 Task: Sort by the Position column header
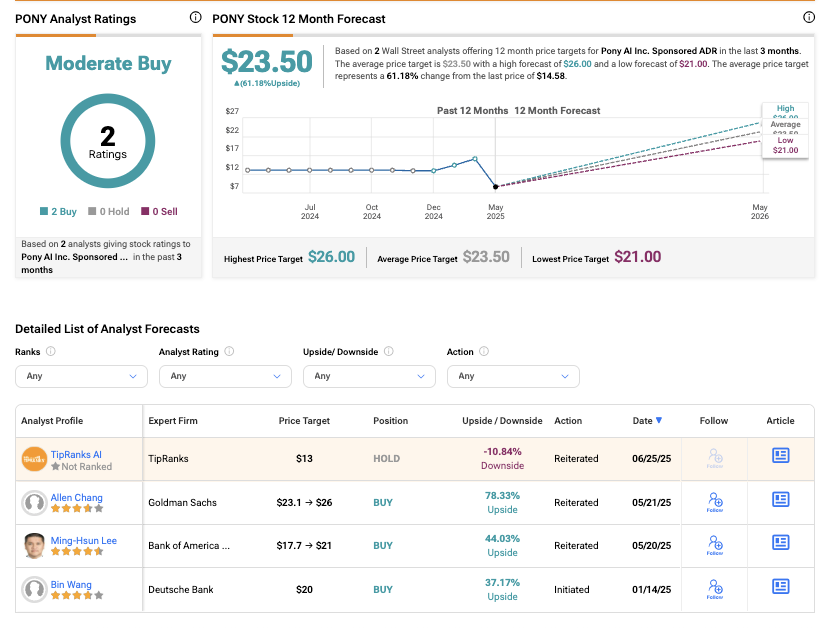tap(391, 421)
